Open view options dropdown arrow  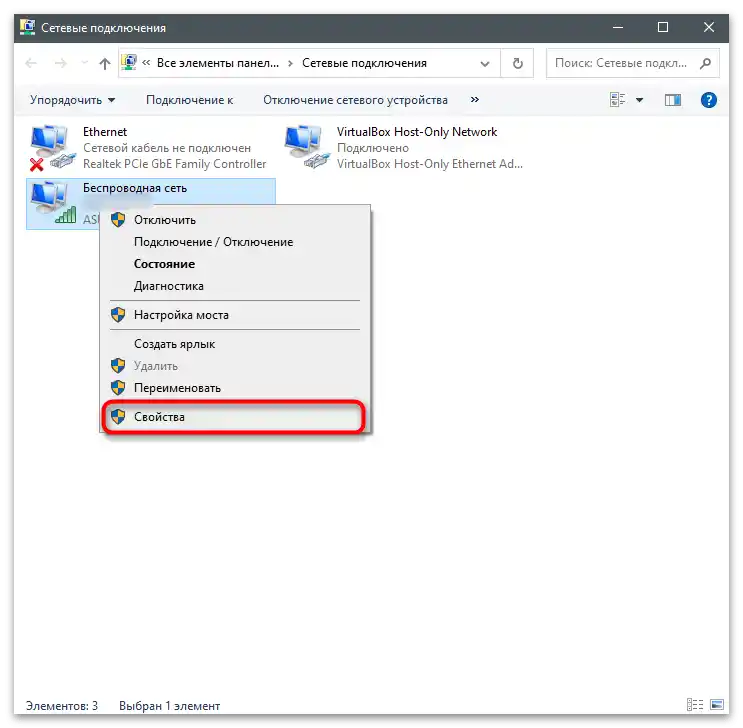click(x=639, y=100)
